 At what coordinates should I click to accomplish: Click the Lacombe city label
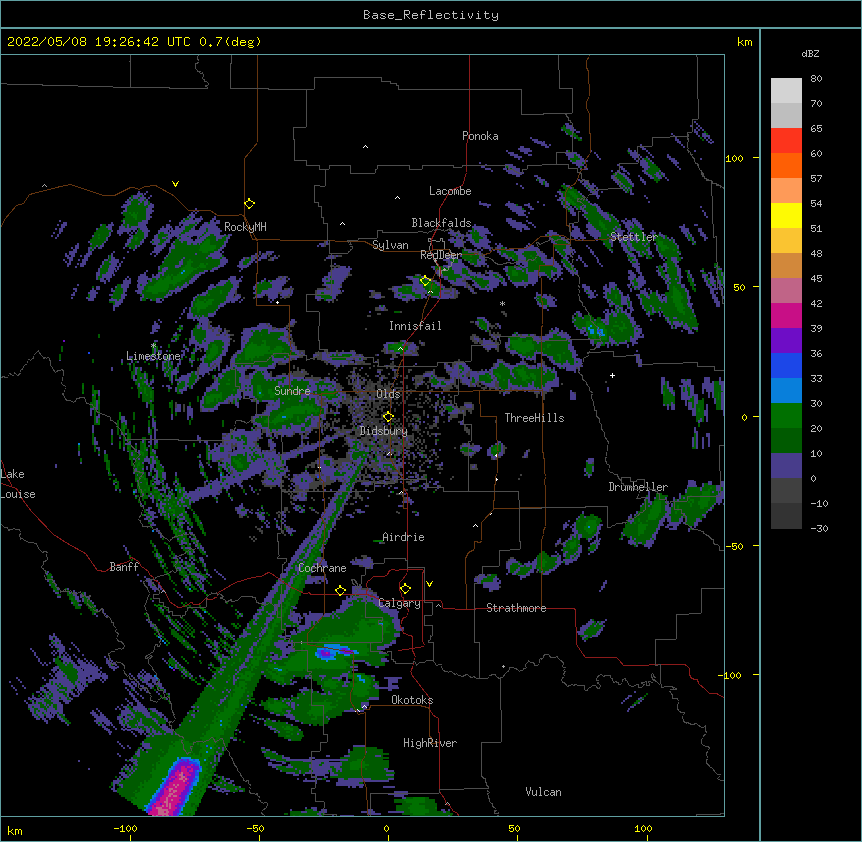tap(450, 191)
